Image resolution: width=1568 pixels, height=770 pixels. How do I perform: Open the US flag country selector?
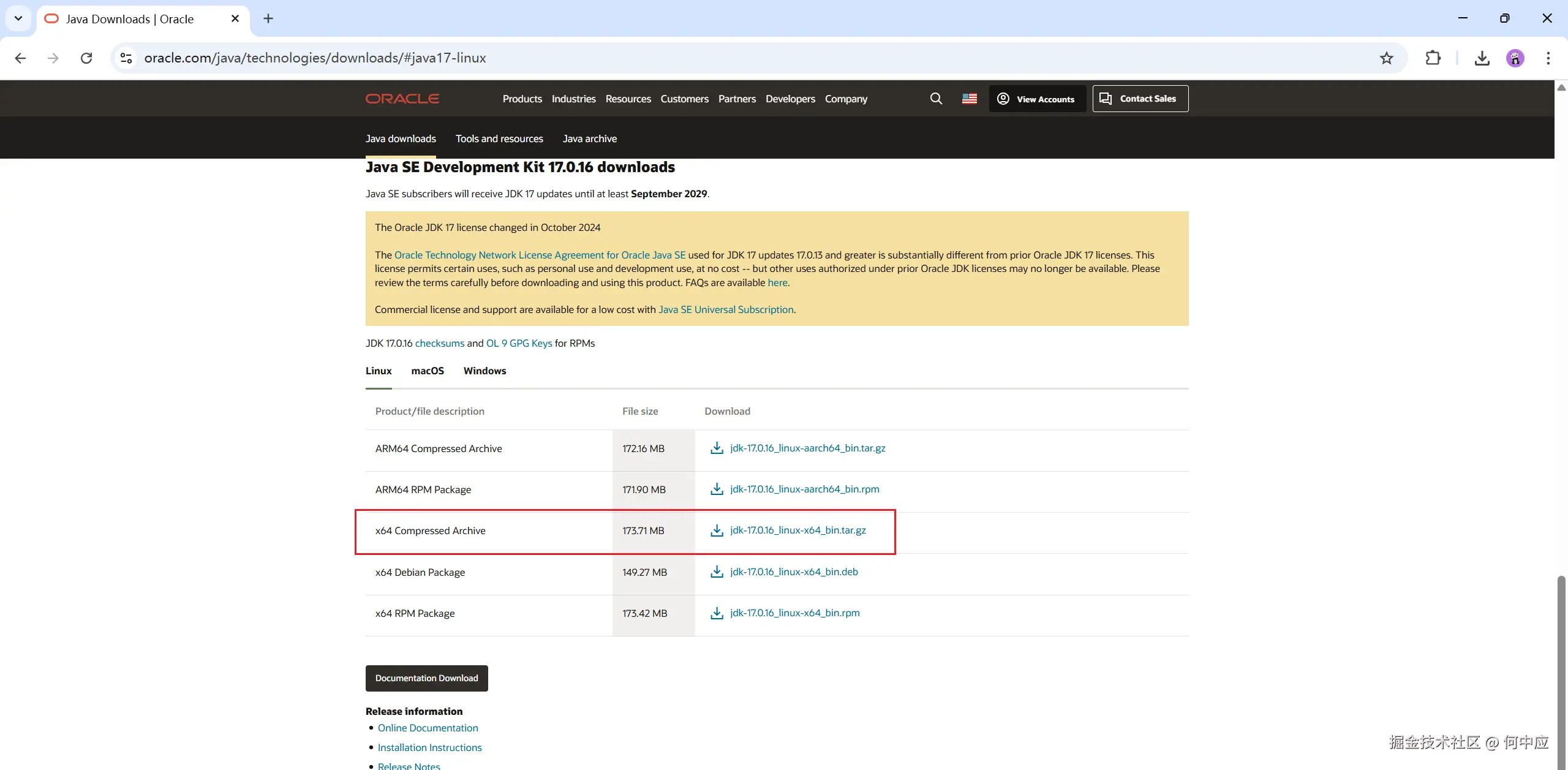point(969,99)
